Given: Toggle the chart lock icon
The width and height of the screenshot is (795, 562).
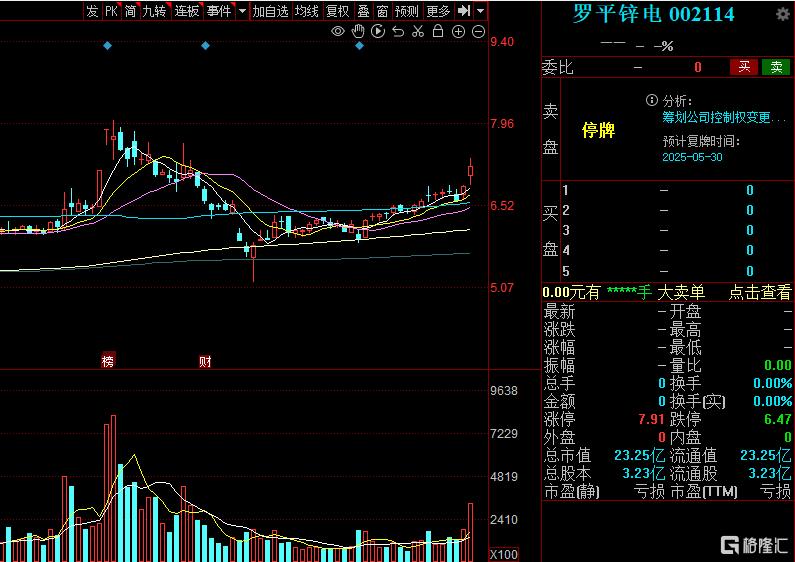Looking at the screenshot, I should point(438,31).
